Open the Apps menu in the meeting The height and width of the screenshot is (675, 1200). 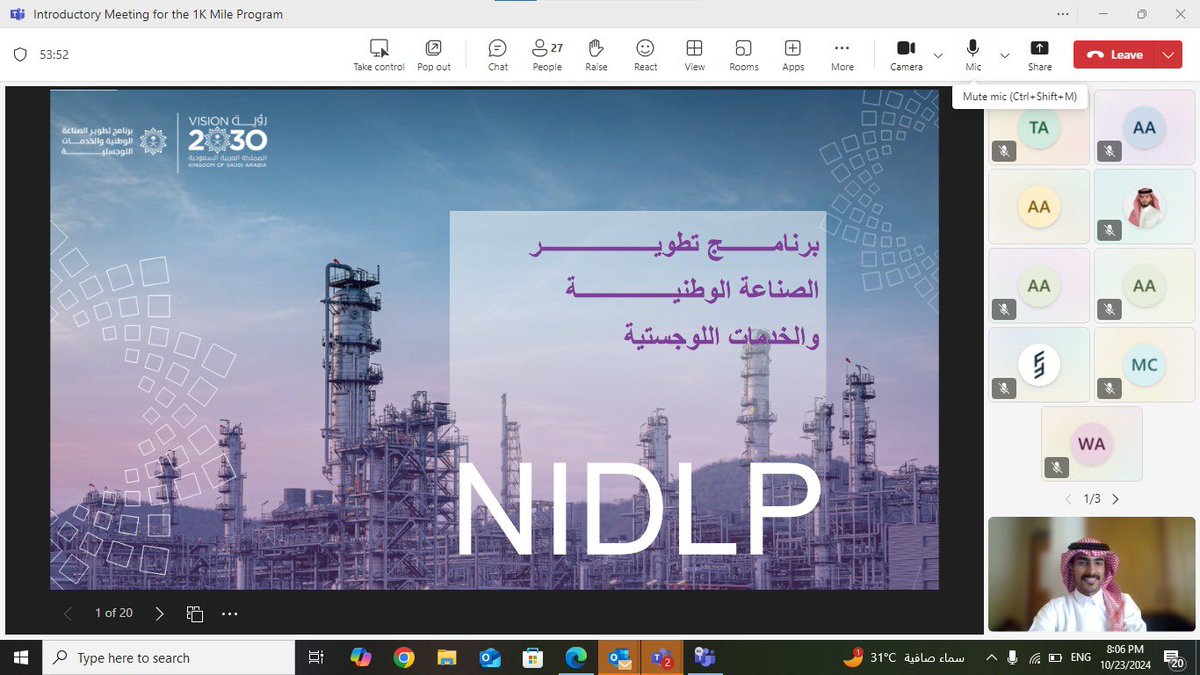point(793,55)
